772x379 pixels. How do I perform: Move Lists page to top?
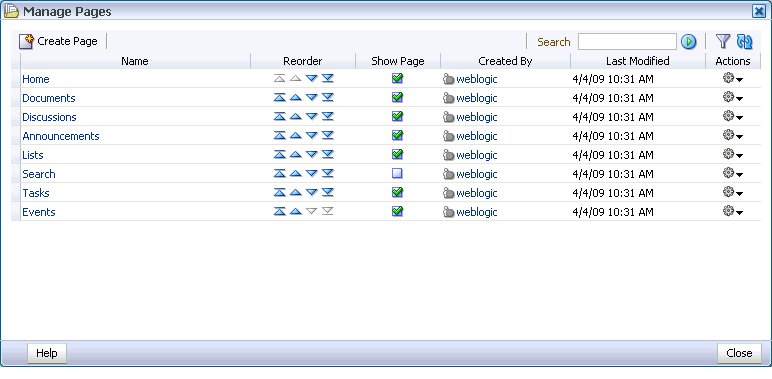280,155
